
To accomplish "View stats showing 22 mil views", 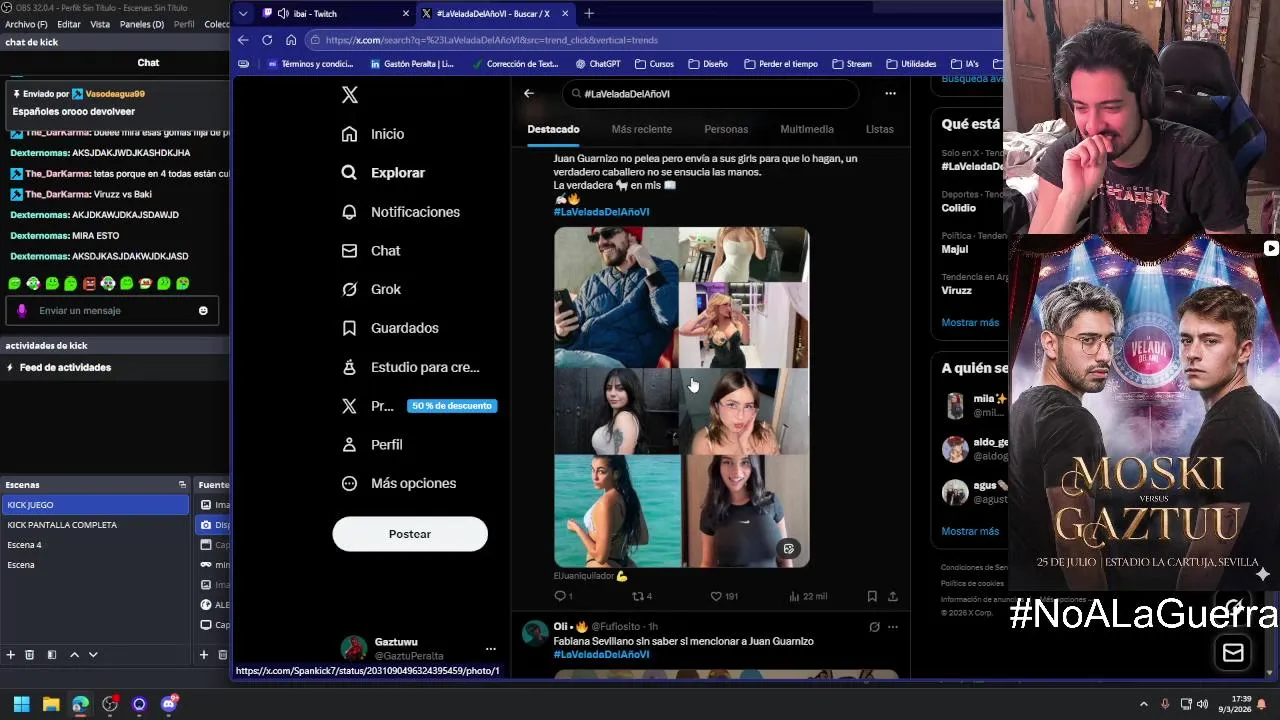I will tap(808, 596).
